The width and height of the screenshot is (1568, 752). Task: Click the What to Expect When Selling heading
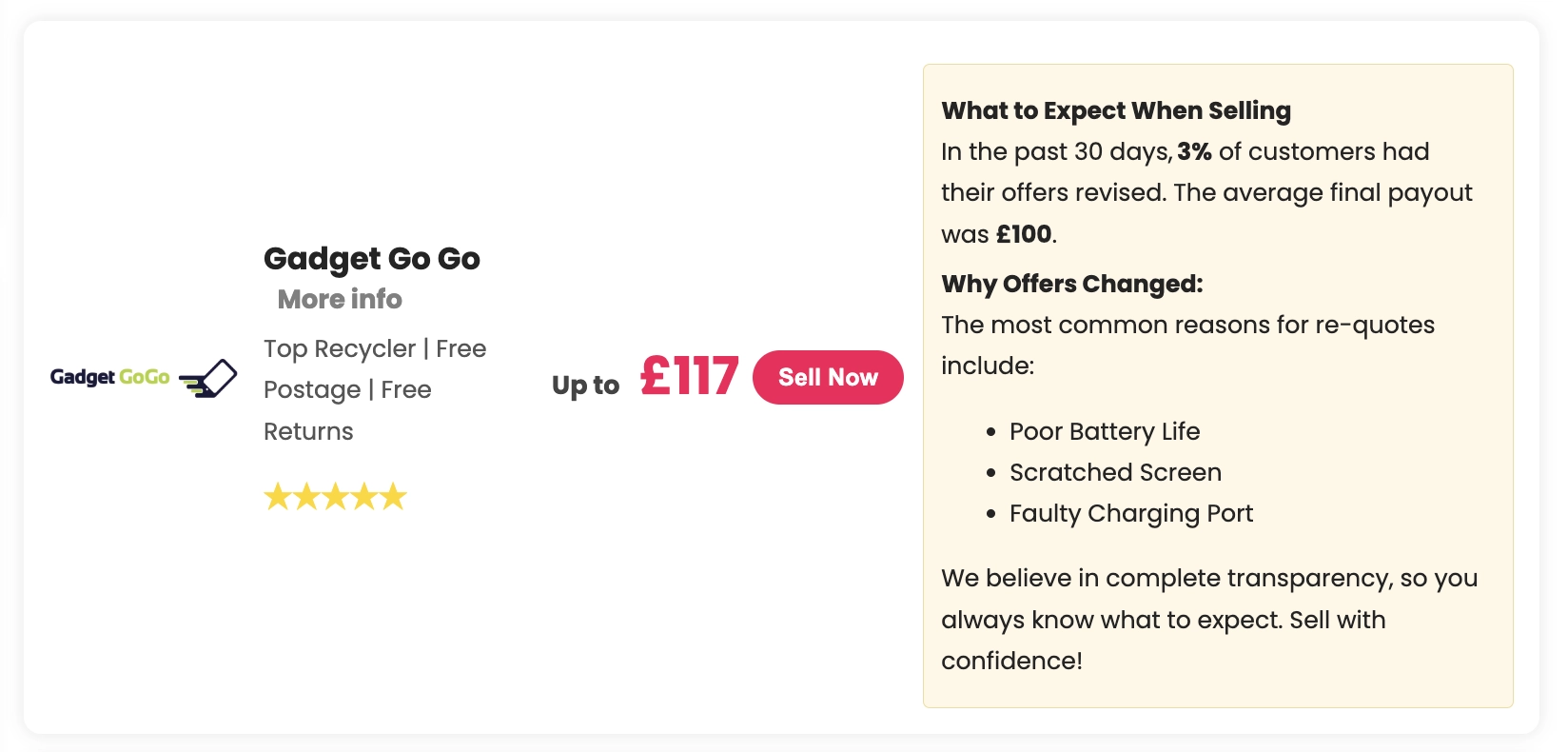(x=1116, y=110)
